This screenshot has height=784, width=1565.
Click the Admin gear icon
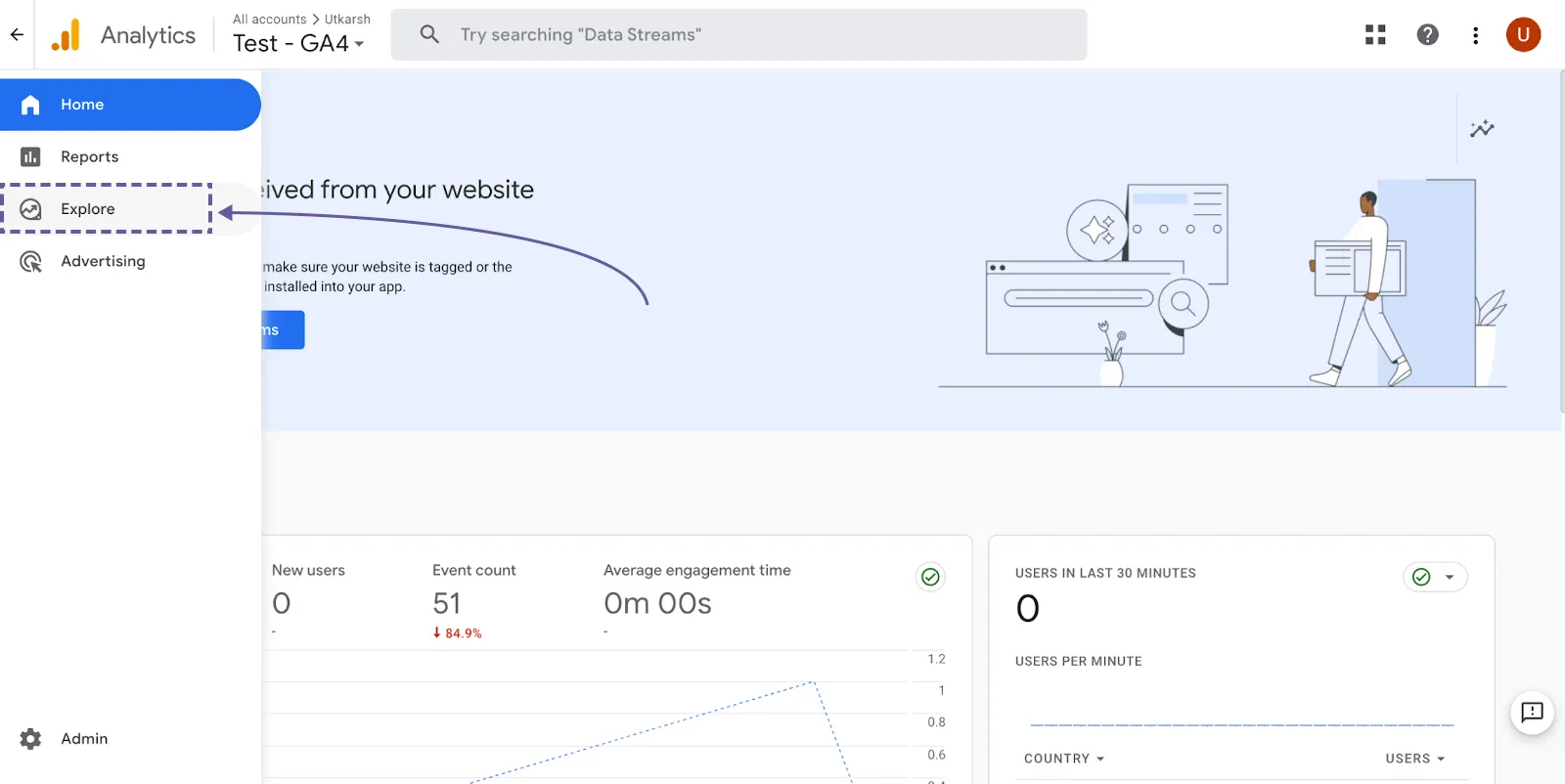pos(30,739)
